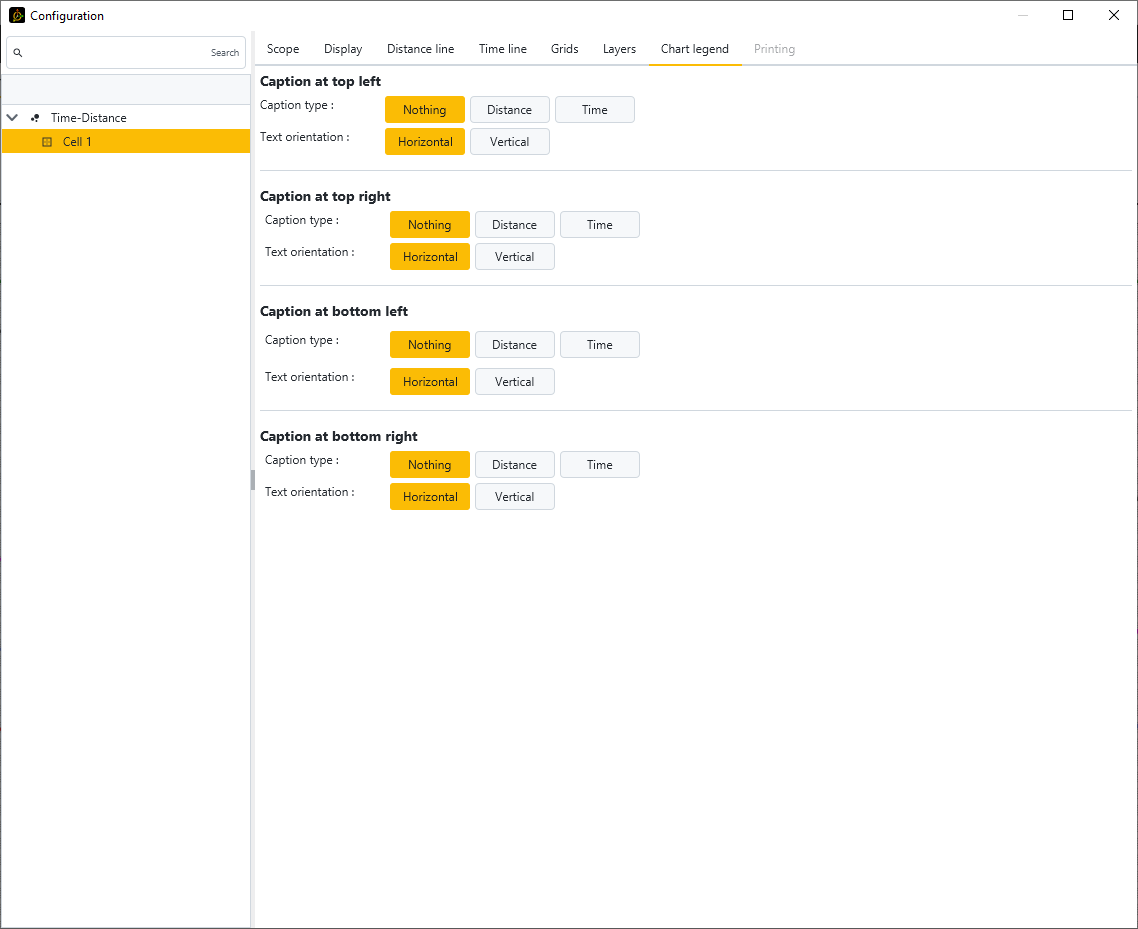This screenshot has height=929, width=1138.
Task: Select Nothing for top right caption type
Action: click(x=429, y=225)
